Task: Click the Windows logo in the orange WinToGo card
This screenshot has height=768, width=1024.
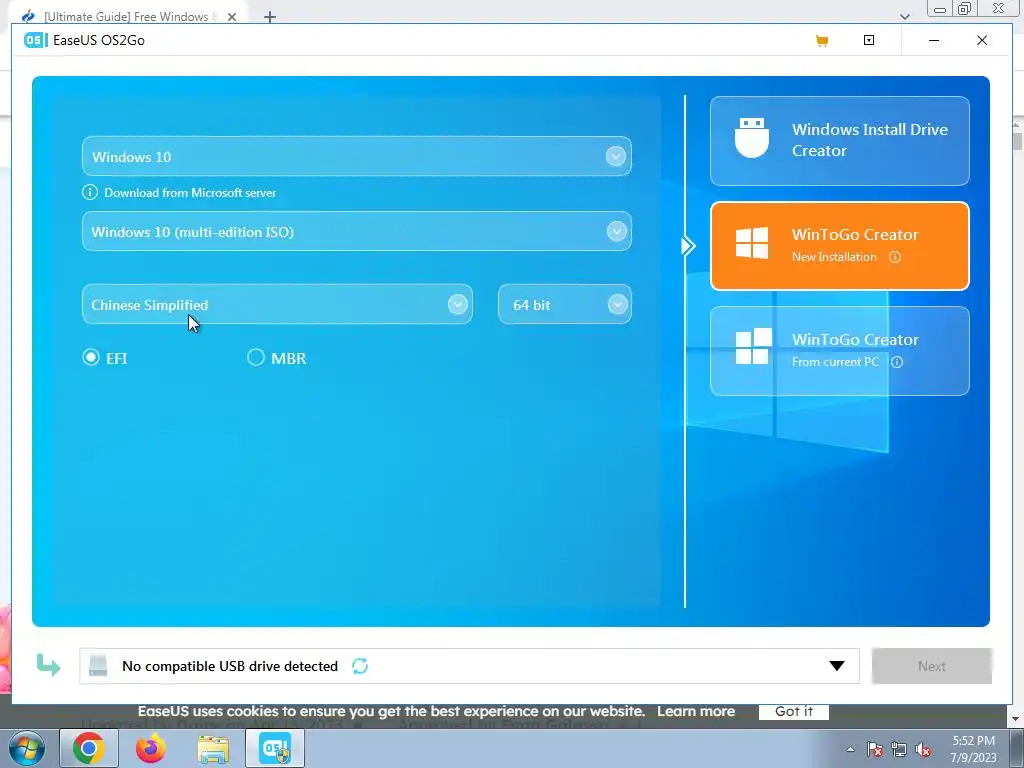Action: click(752, 243)
